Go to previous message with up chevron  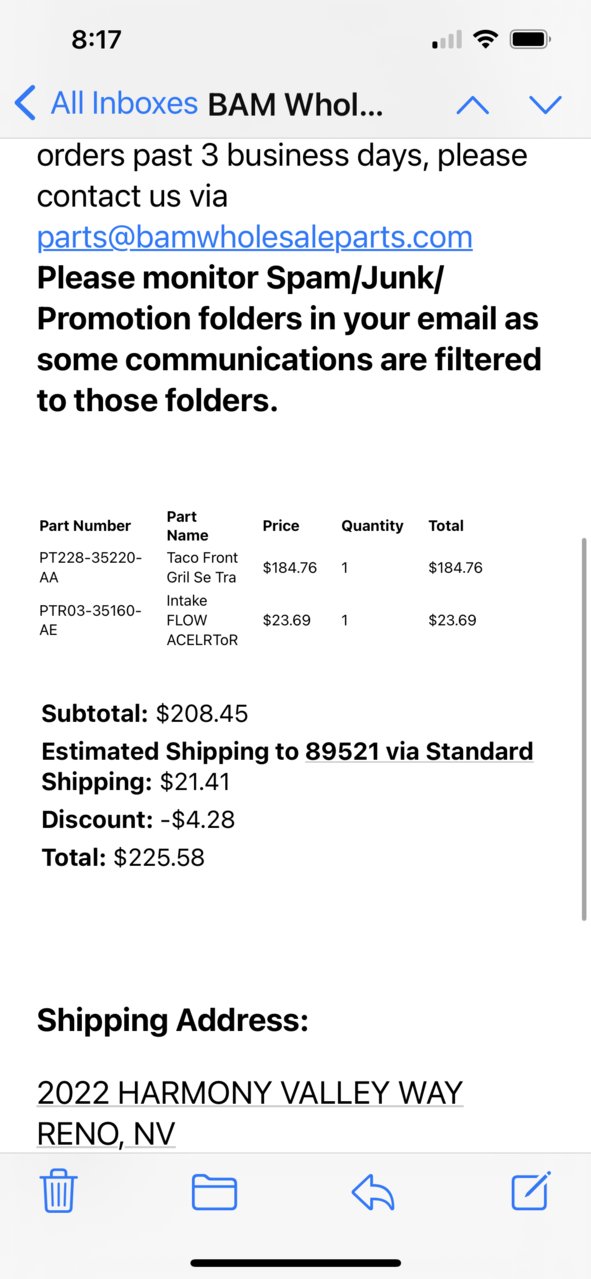coord(473,104)
